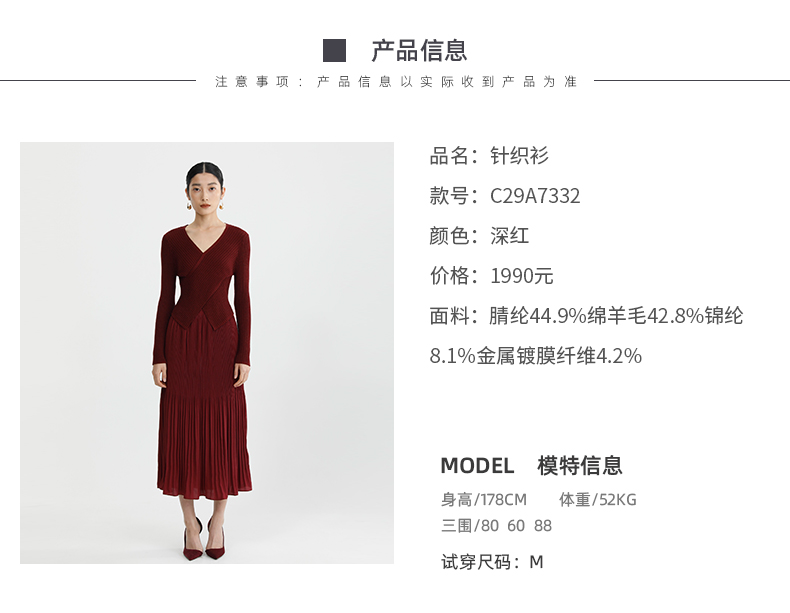Select the color value 深红
790x613 pixels.
coord(509,236)
